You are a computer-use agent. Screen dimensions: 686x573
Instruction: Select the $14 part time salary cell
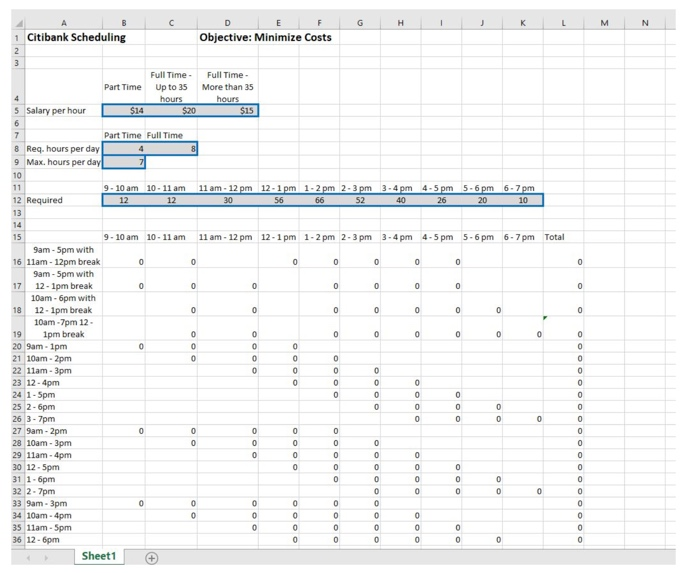coord(124,111)
